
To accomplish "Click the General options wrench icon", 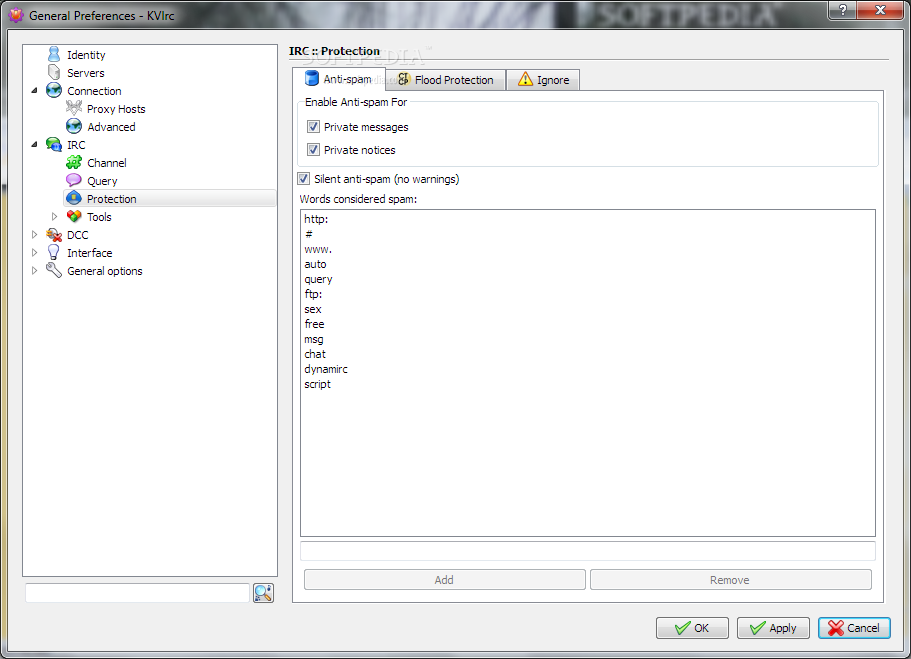I will (54, 270).
